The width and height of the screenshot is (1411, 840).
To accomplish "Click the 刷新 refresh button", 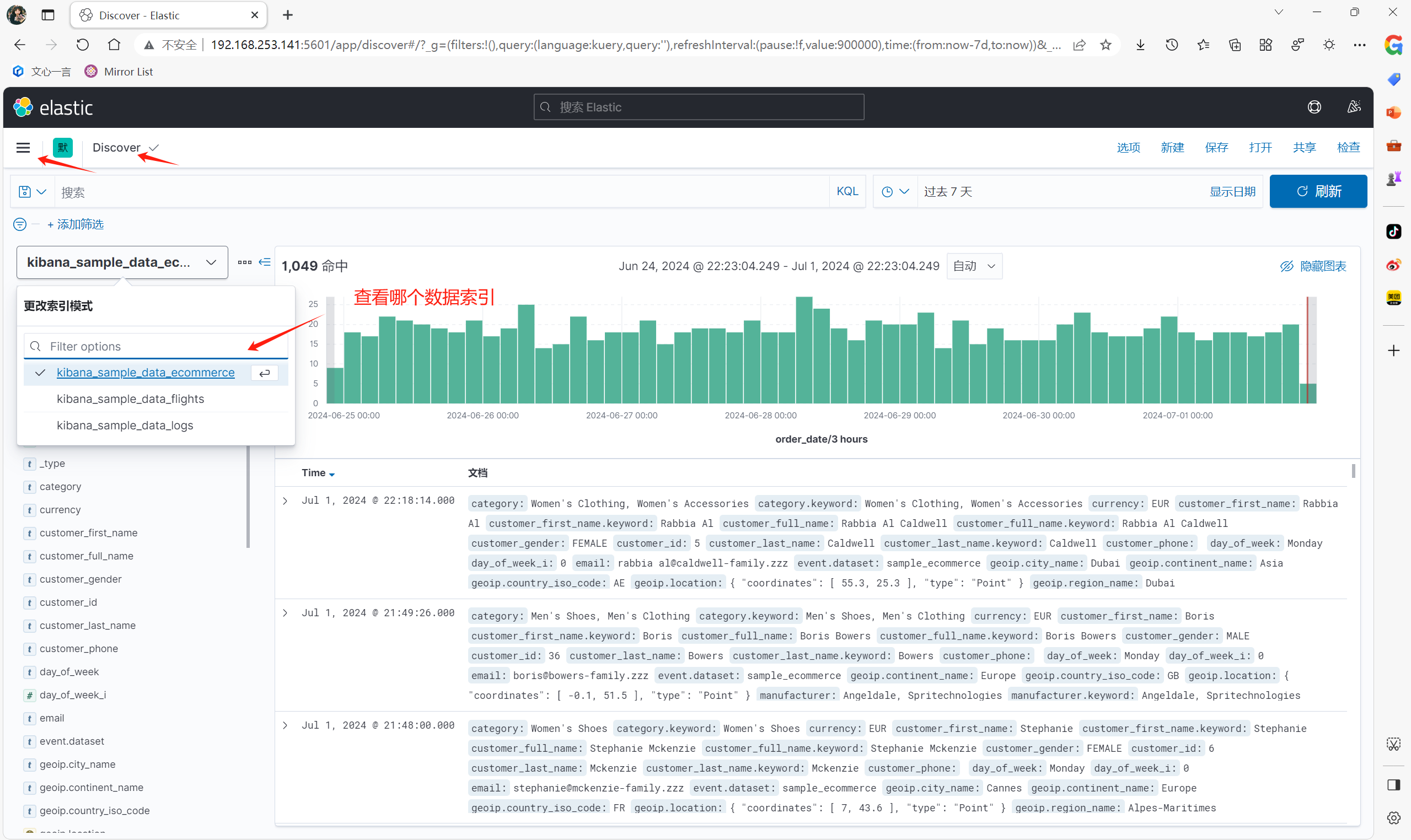I will coord(1318,191).
